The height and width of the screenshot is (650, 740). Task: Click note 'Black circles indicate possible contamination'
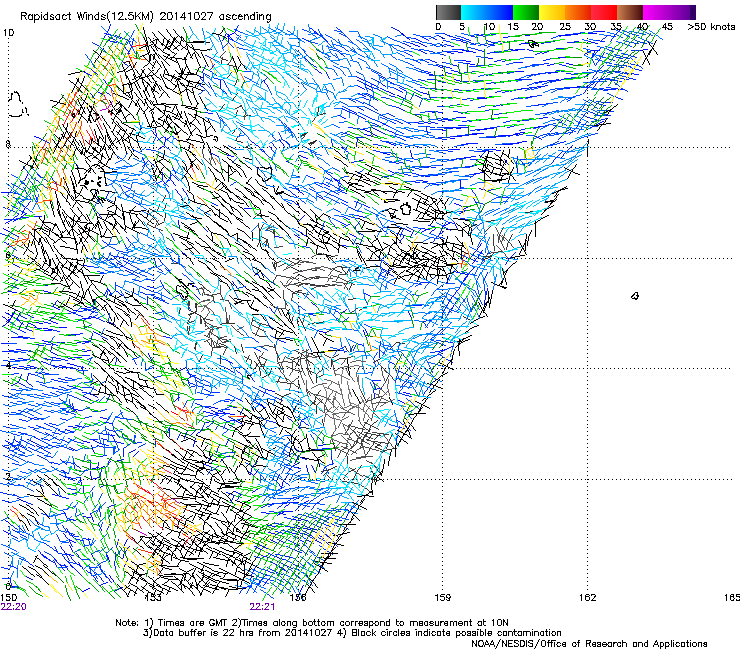coord(456,633)
